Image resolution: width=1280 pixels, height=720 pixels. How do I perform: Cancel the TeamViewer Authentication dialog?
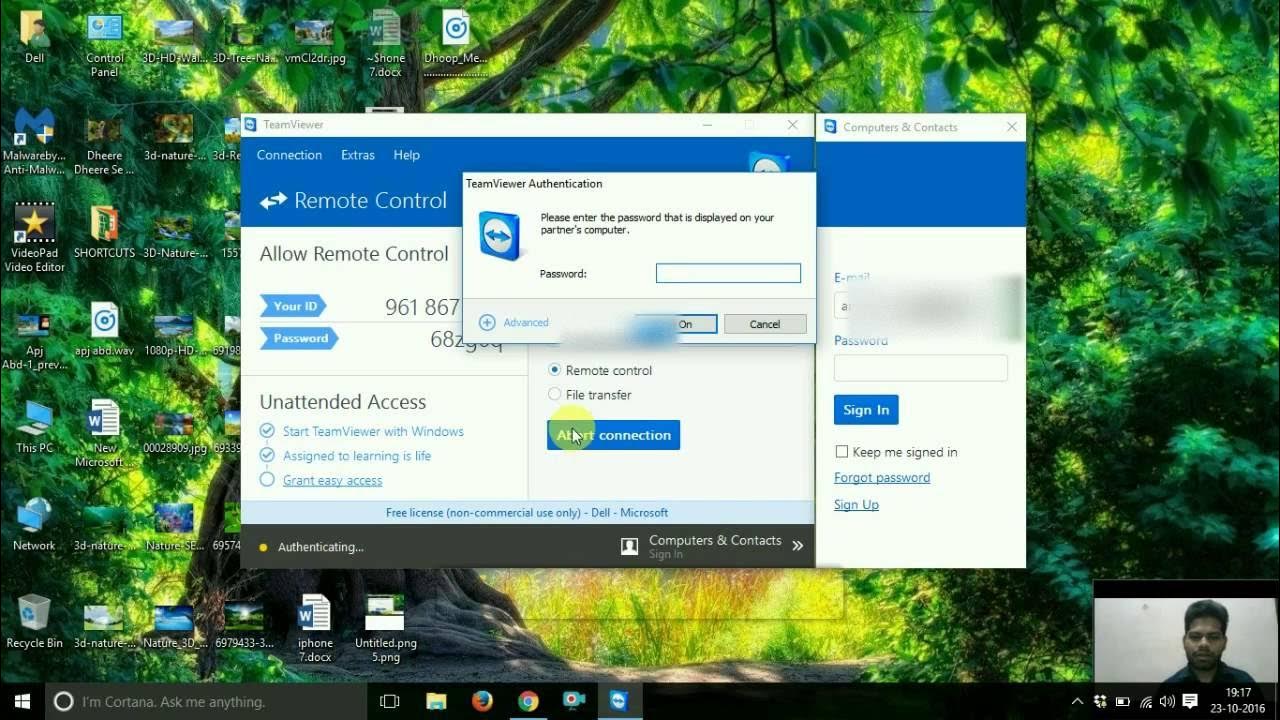coord(765,324)
